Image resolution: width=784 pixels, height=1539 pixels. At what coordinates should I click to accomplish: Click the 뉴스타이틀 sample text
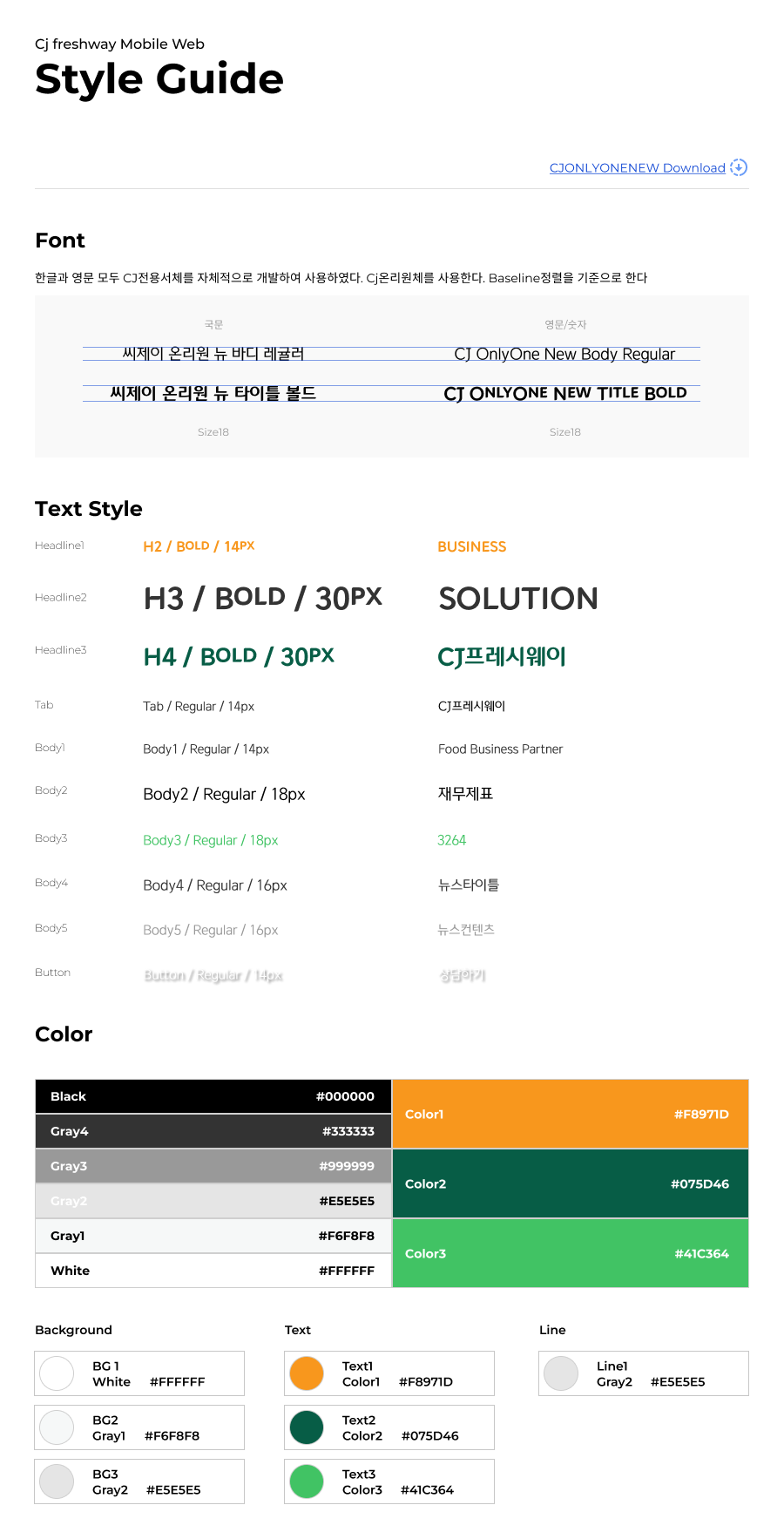point(469,885)
